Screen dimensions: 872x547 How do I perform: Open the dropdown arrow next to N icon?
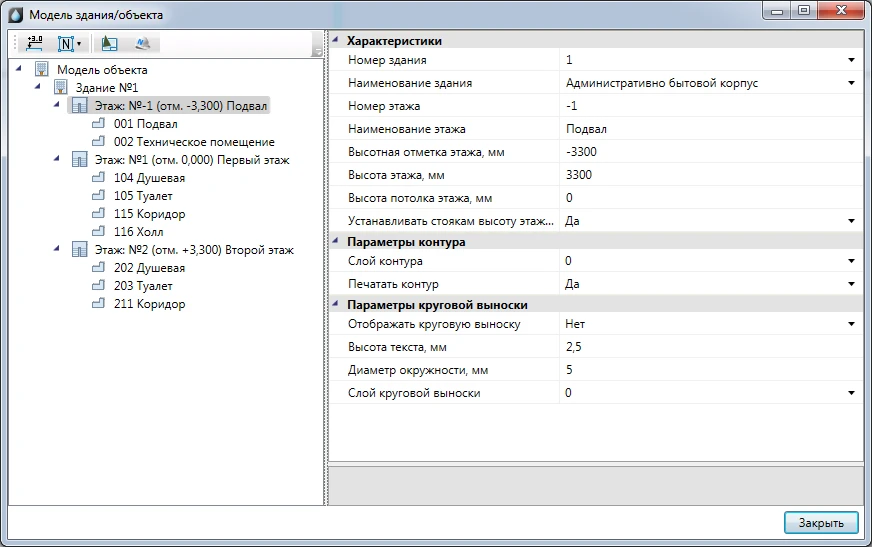(79, 44)
